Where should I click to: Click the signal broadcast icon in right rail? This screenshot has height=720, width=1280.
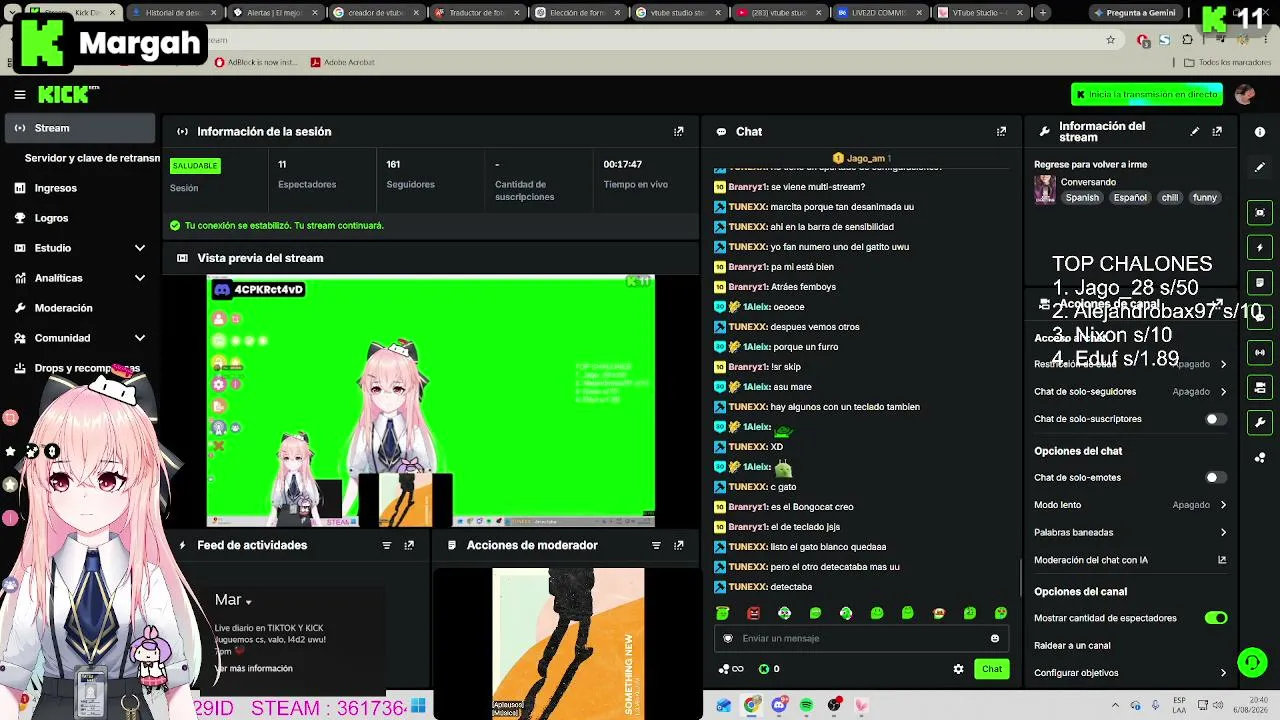(1260, 352)
